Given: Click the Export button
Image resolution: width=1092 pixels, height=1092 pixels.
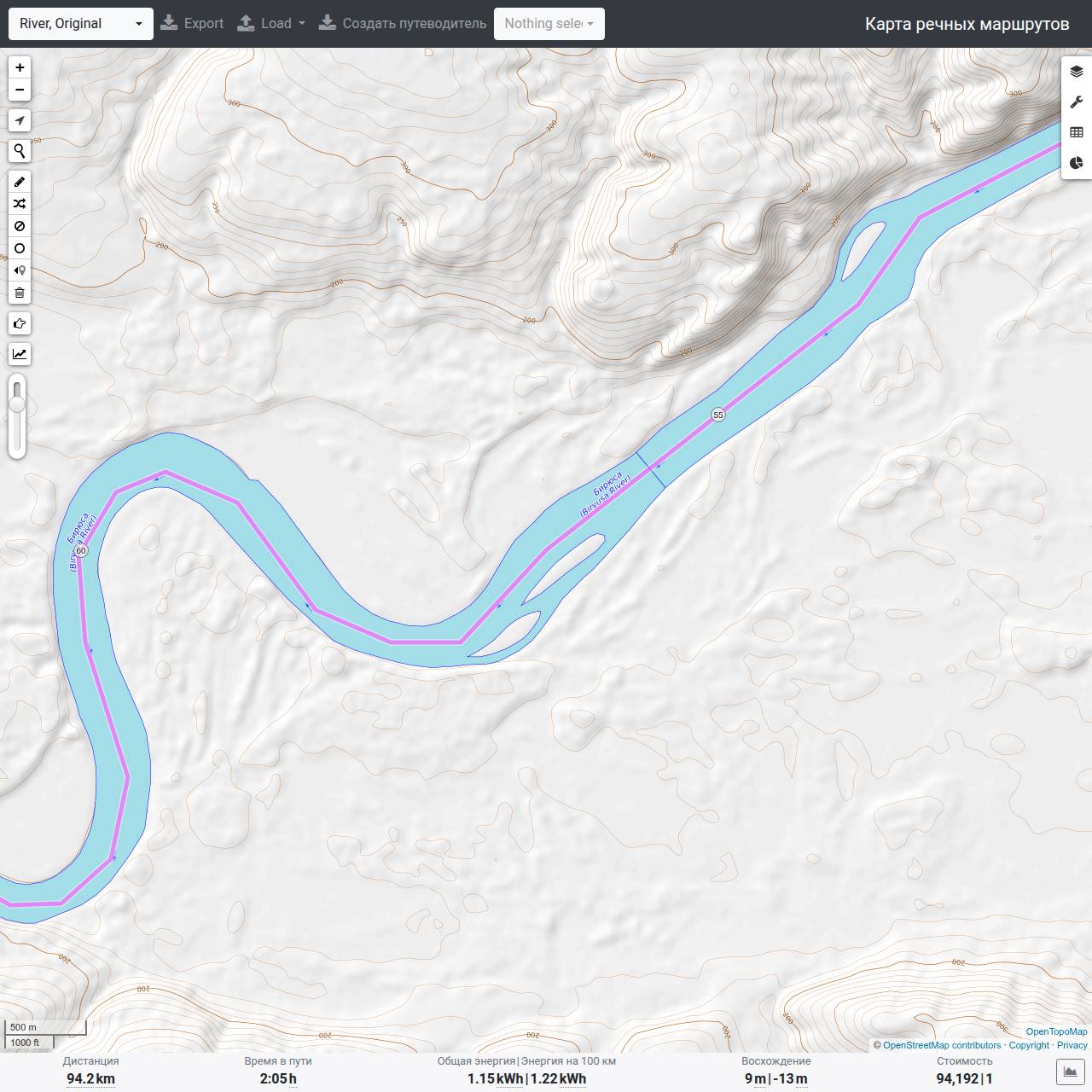Looking at the screenshot, I should 192,24.
